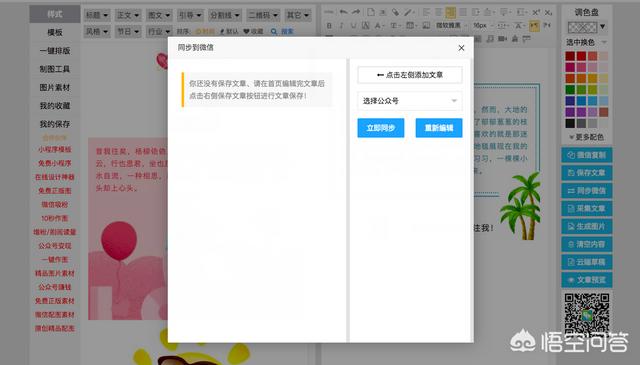
Task: Click the insert image icon
Action: 426,25
